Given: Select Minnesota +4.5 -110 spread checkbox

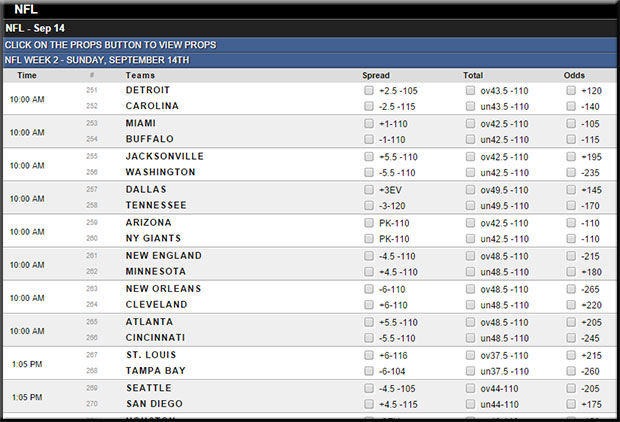Looking at the screenshot, I should 369,272.
